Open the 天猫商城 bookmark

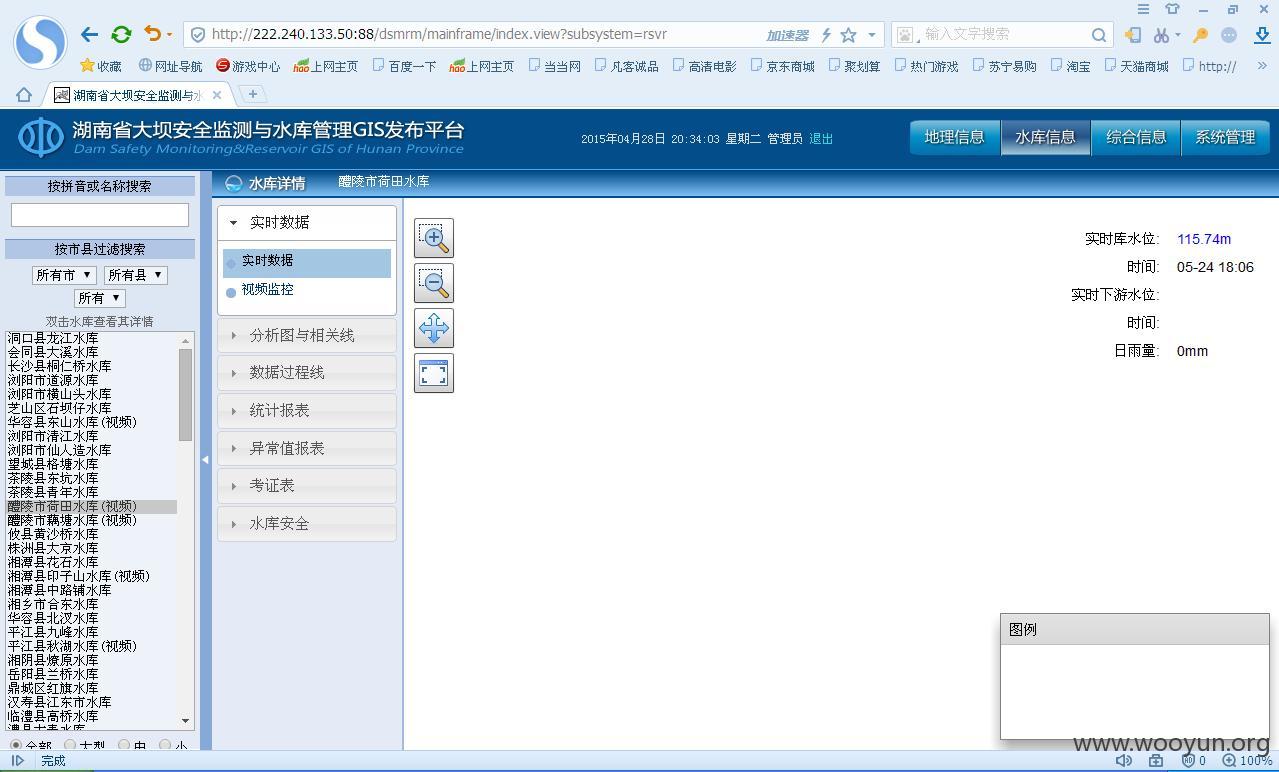(x=1136, y=66)
